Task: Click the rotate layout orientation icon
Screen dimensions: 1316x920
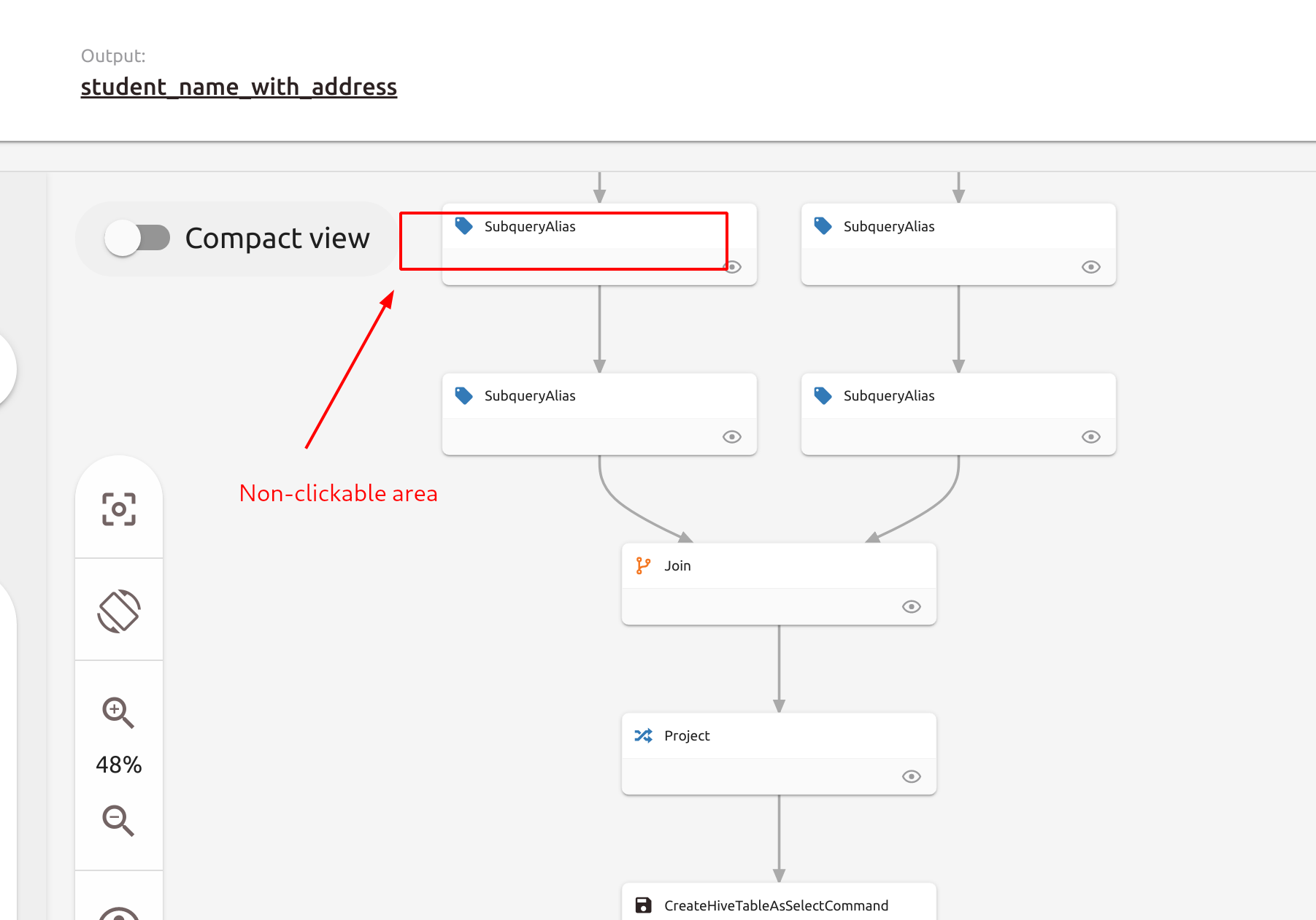Action: (x=119, y=610)
